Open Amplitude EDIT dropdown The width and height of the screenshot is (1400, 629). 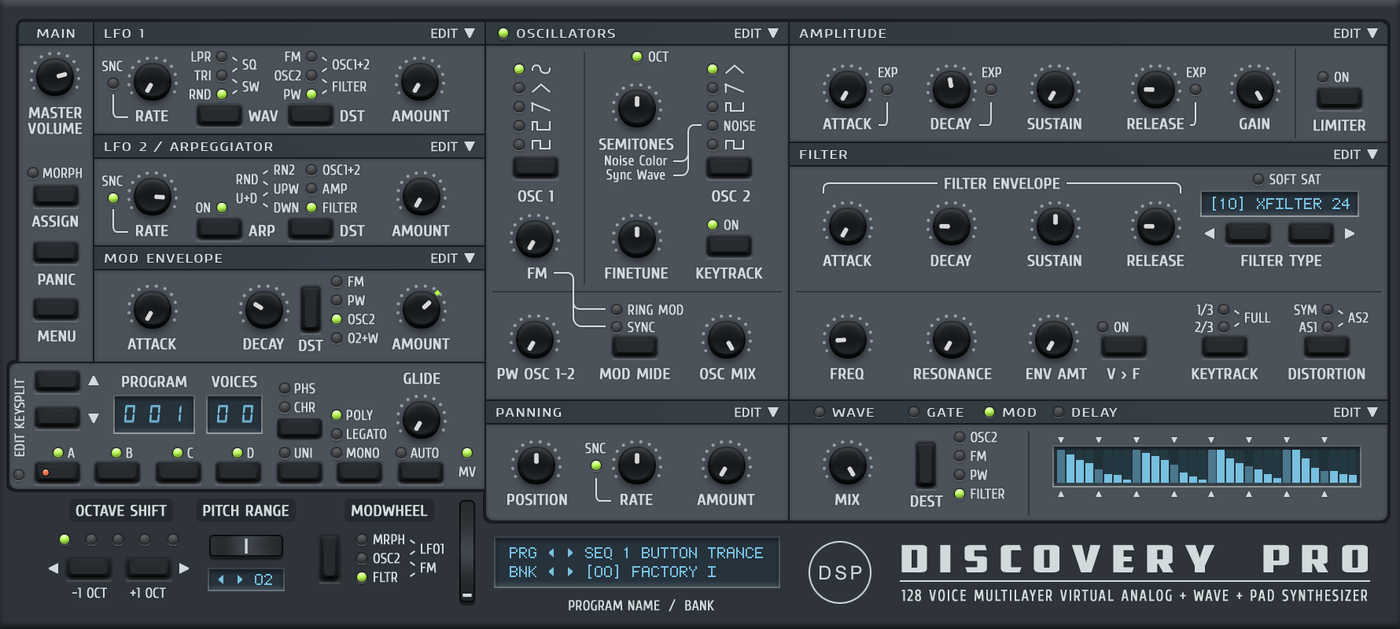click(1355, 33)
